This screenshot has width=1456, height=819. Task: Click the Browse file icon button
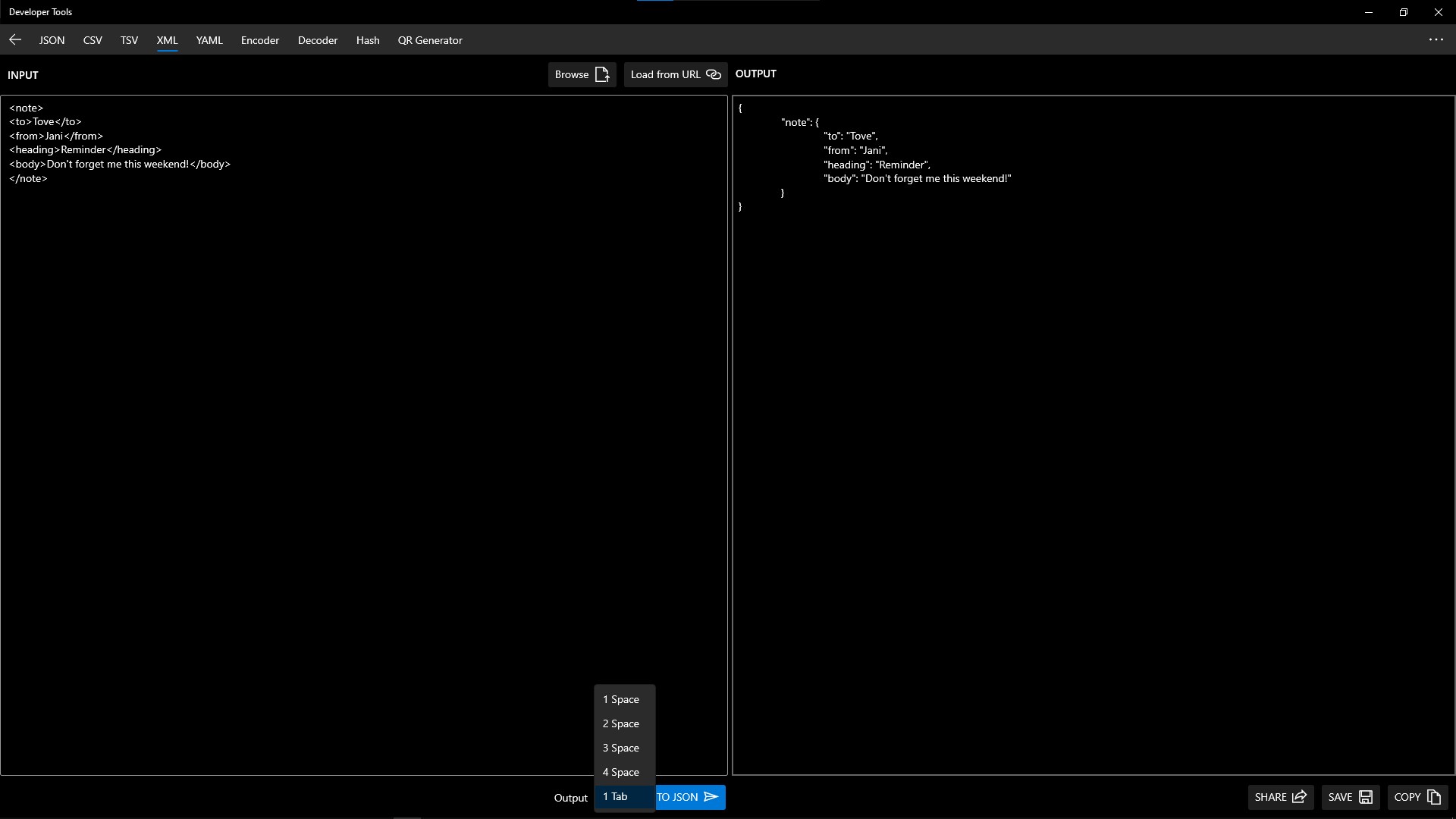point(602,74)
